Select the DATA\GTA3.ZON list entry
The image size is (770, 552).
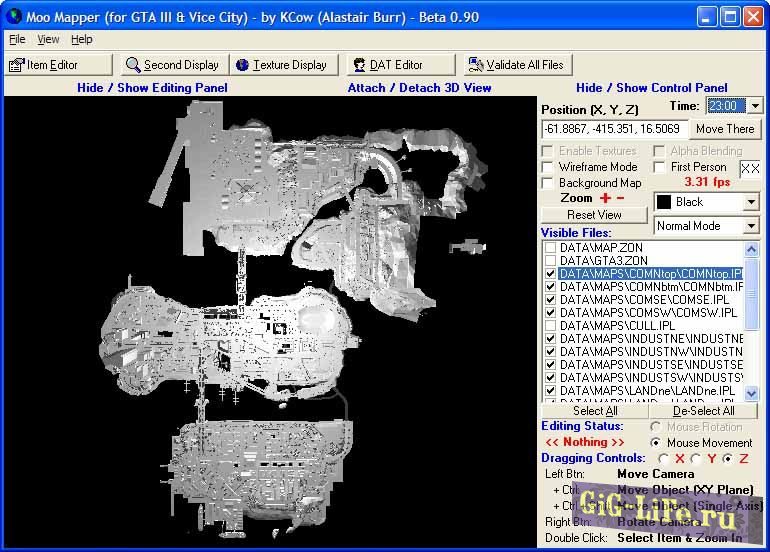pos(604,261)
